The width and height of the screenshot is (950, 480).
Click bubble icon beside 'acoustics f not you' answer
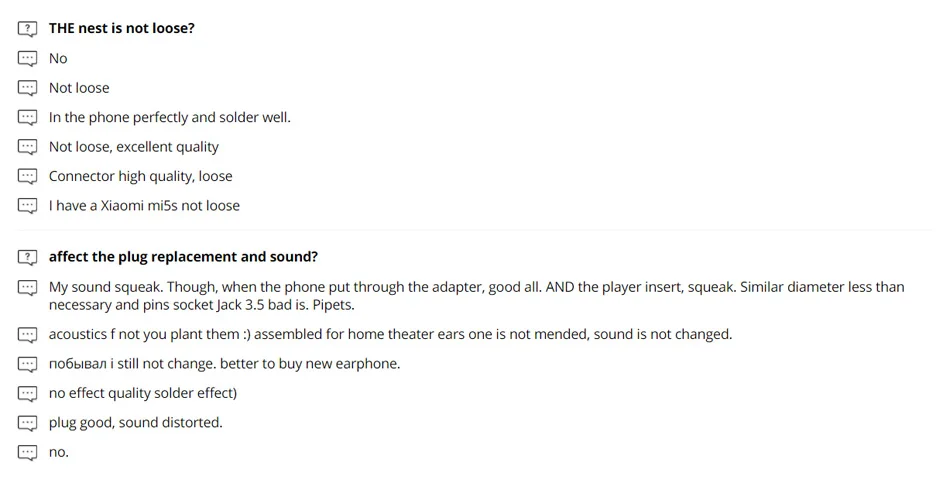pyautogui.click(x=28, y=335)
